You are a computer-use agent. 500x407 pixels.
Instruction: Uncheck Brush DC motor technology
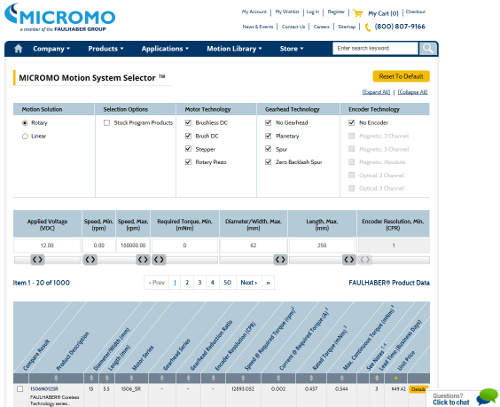pos(188,136)
